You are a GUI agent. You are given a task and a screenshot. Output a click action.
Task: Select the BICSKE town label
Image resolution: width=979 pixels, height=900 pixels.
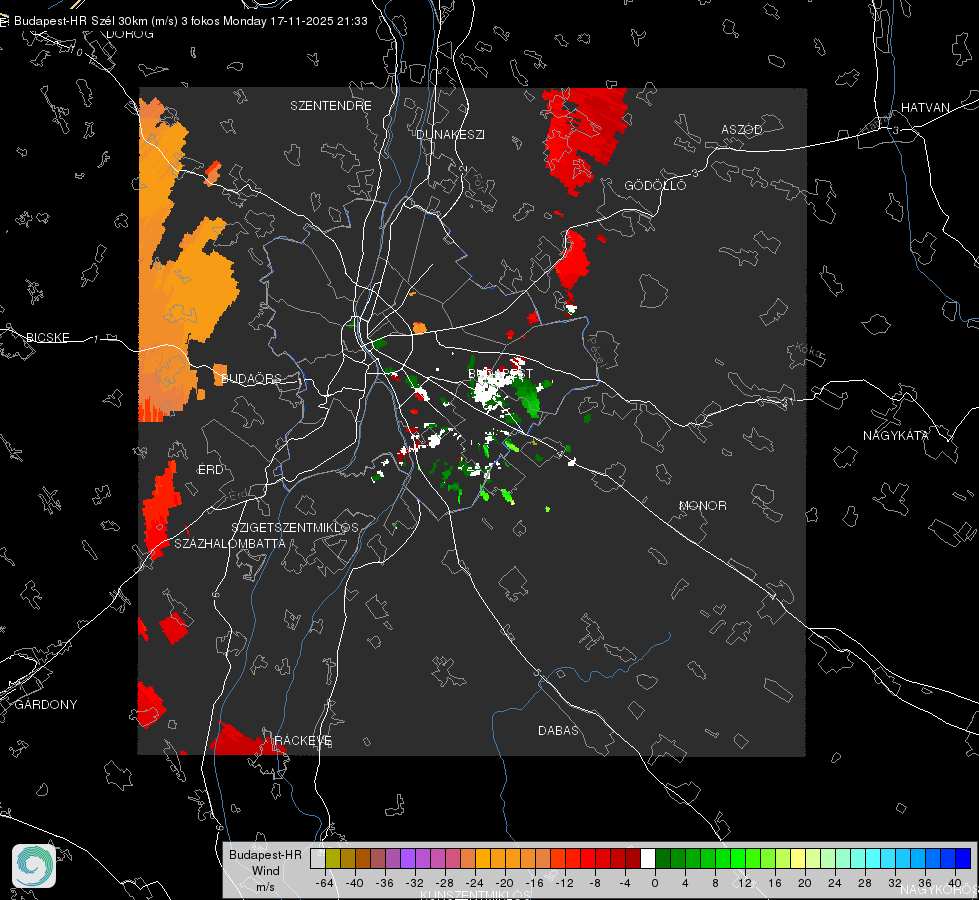click(47, 337)
